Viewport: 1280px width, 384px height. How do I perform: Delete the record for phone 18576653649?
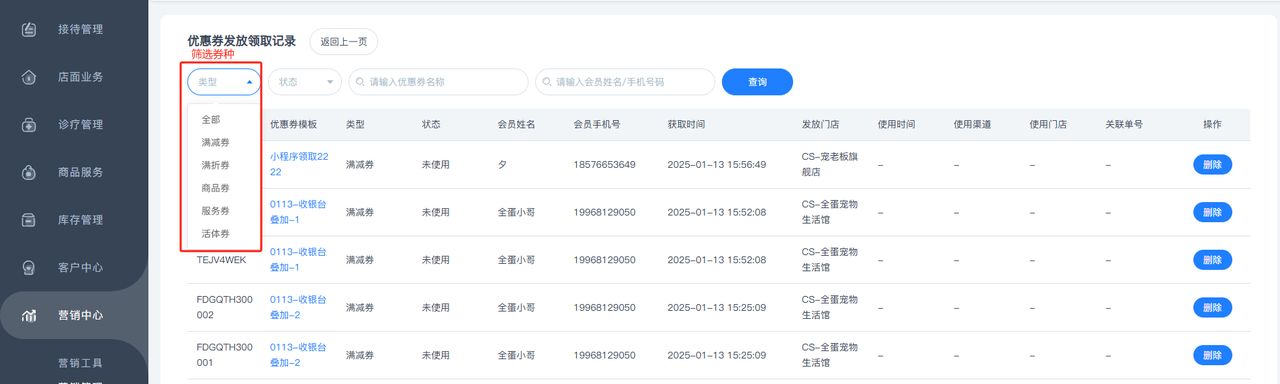1212,164
